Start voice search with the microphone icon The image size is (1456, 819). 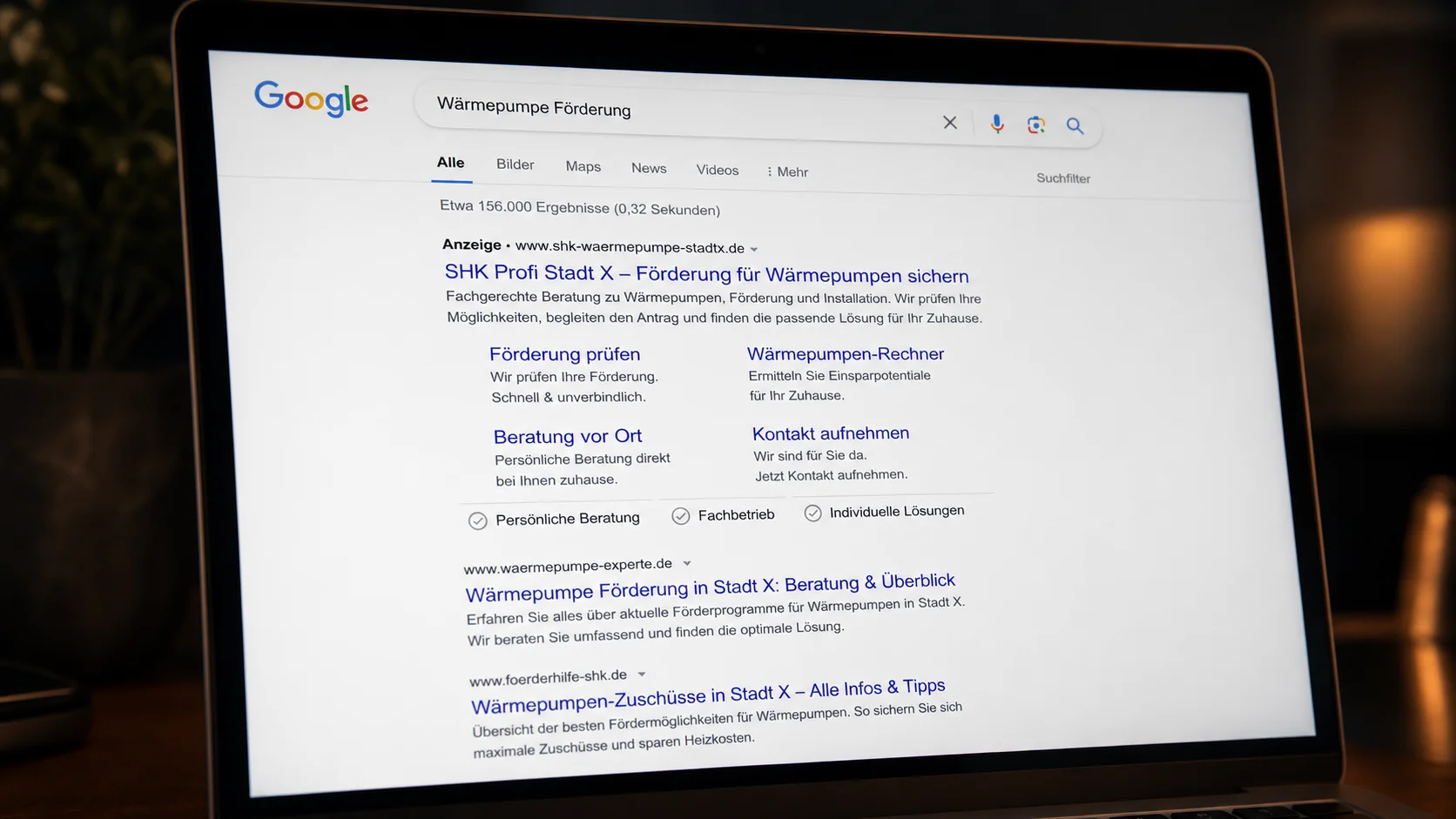(x=997, y=124)
